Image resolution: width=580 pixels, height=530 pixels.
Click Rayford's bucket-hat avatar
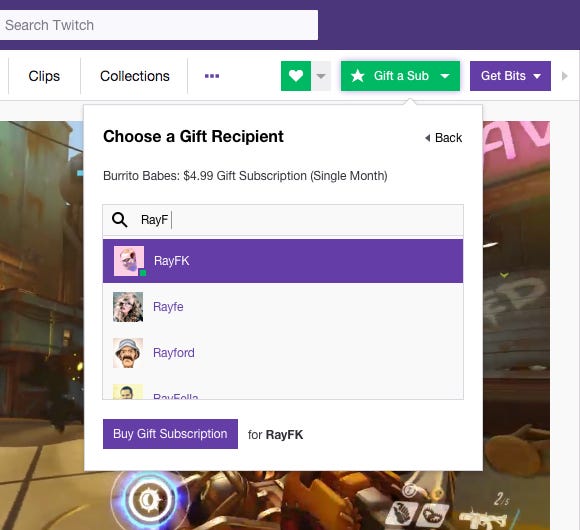[128, 353]
